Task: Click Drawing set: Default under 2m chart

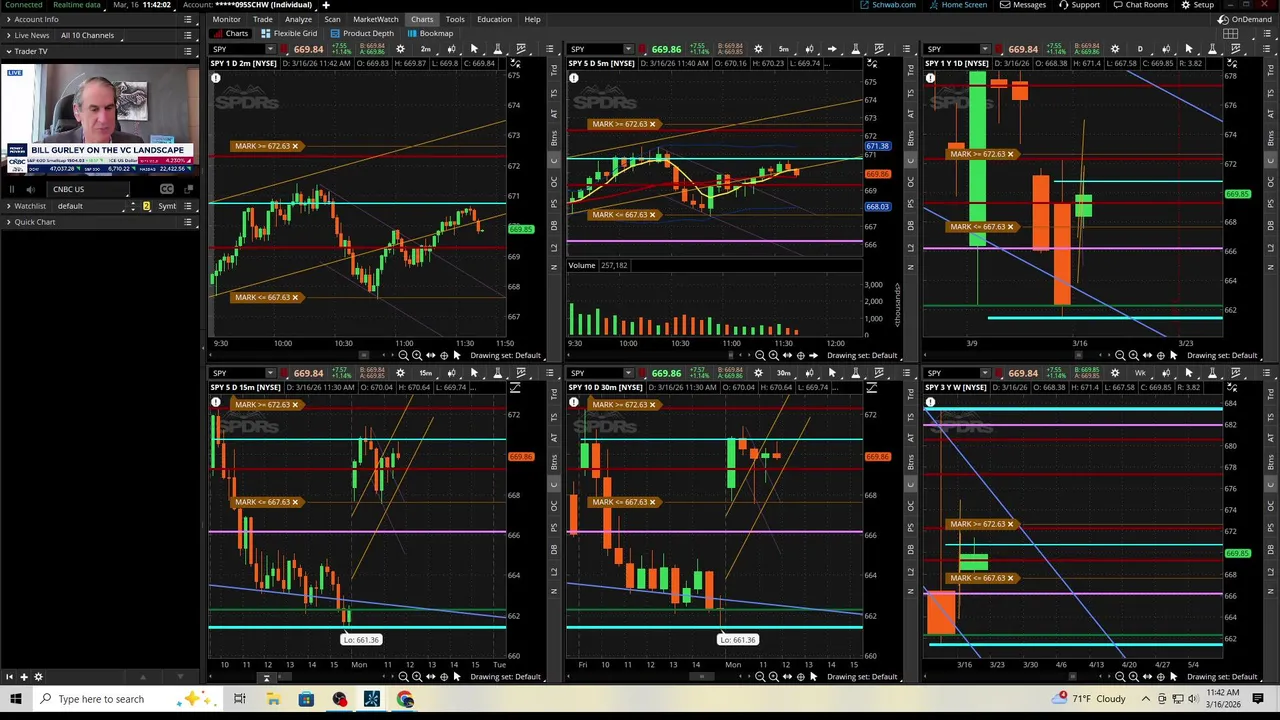Action: [x=506, y=355]
